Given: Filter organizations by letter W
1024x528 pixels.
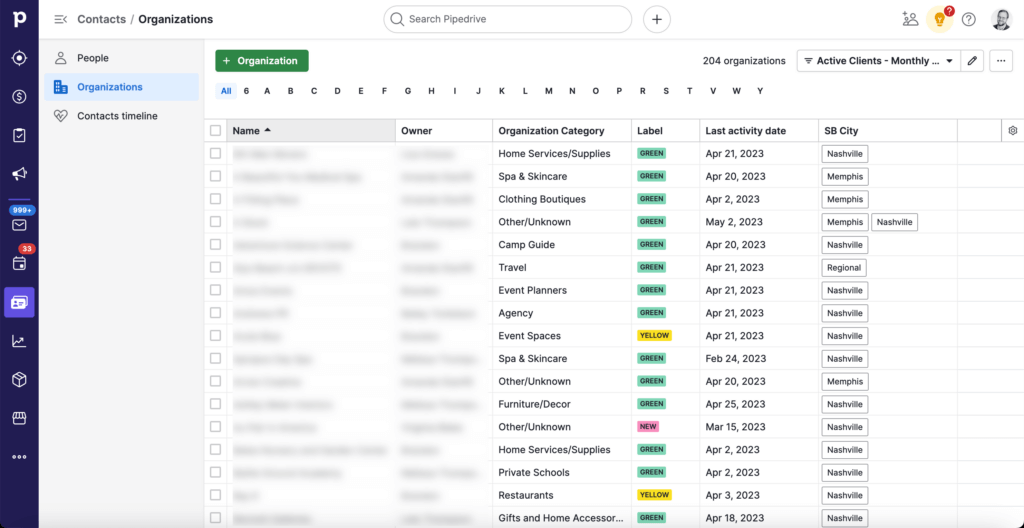Looking at the screenshot, I should [737, 91].
